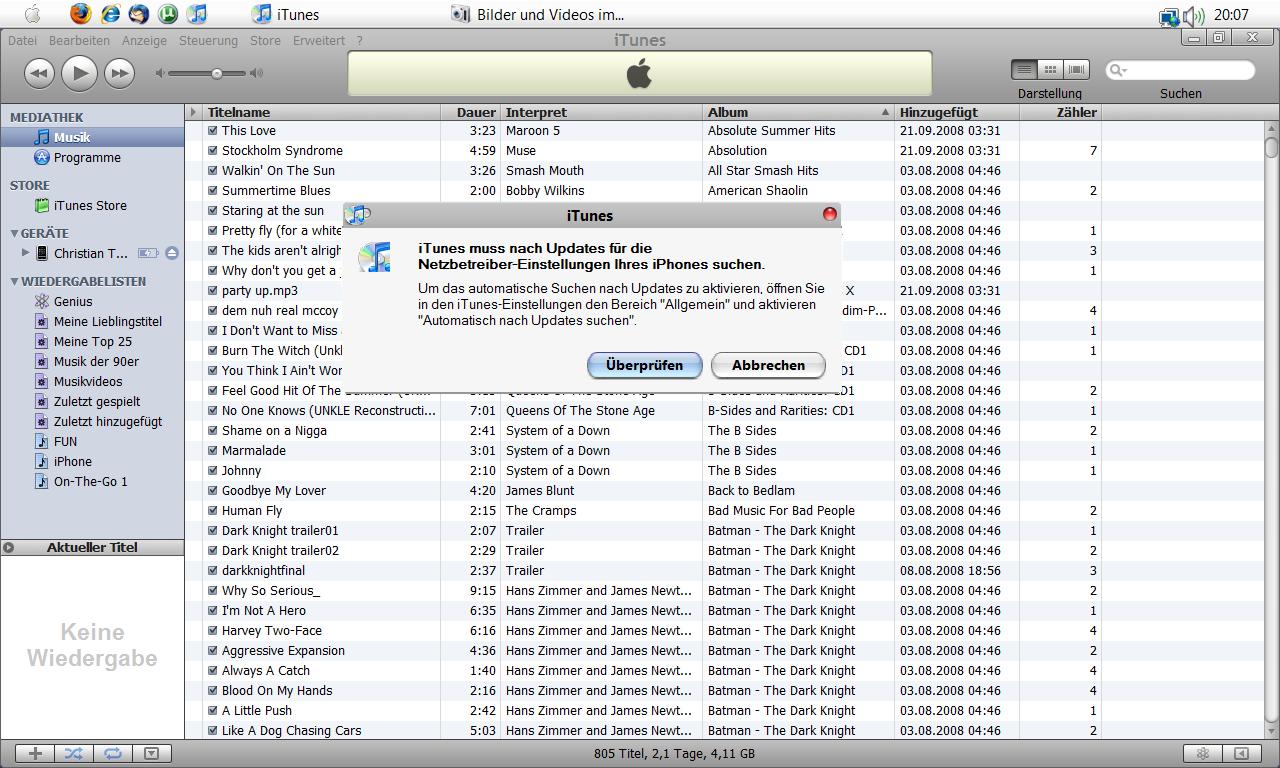Open the On-The-Go 1 playlist

[x=92, y=481]
